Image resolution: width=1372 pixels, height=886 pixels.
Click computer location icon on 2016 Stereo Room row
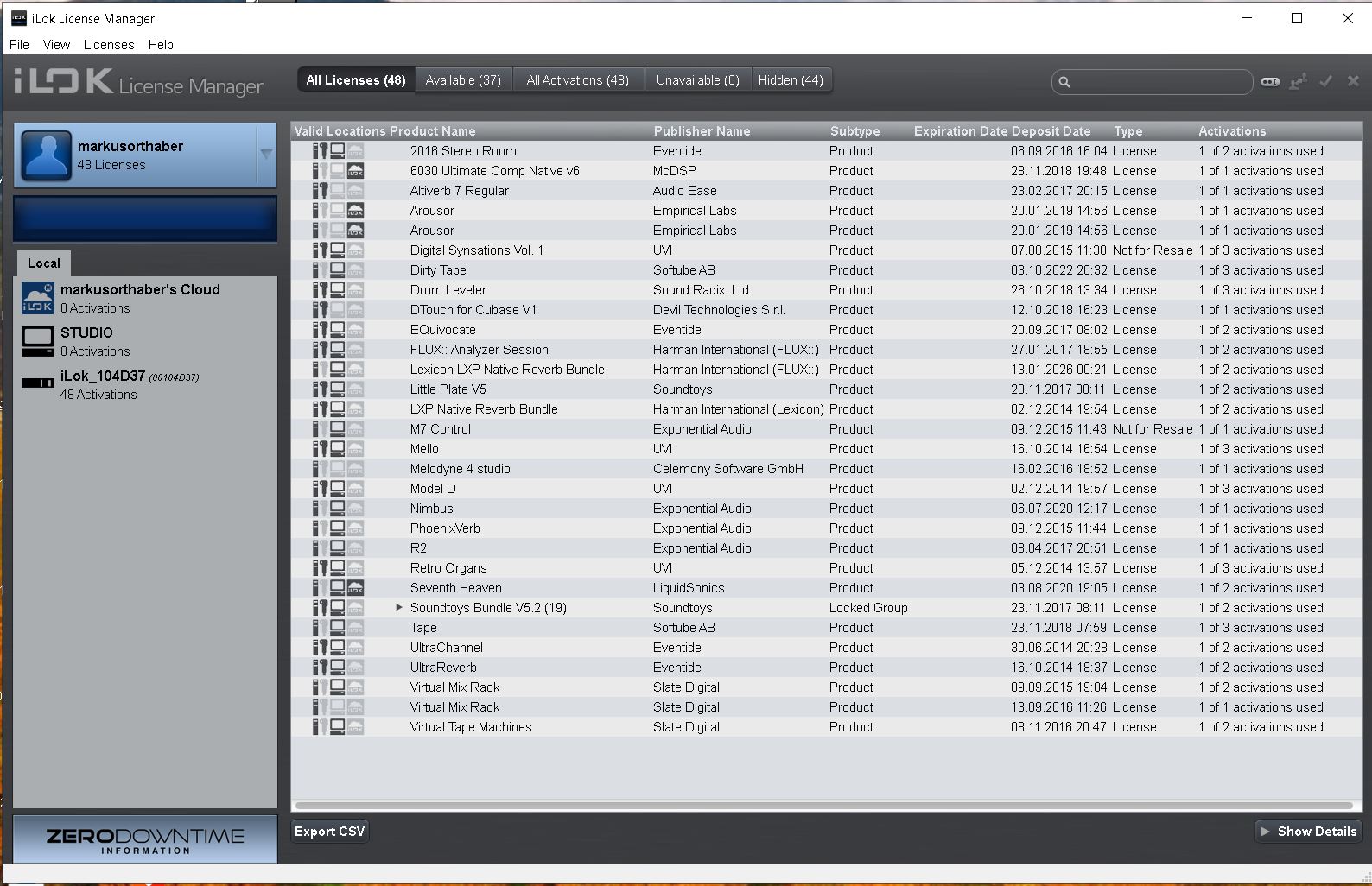[338, 151]
